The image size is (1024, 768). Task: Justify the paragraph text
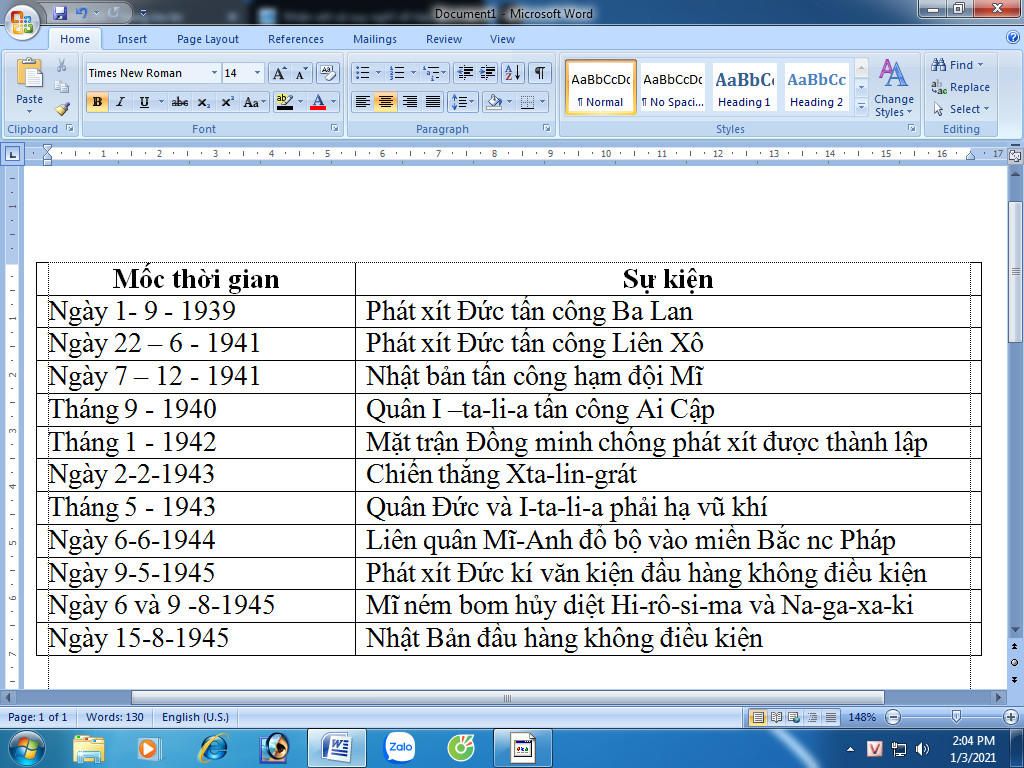tap(433, 102)
